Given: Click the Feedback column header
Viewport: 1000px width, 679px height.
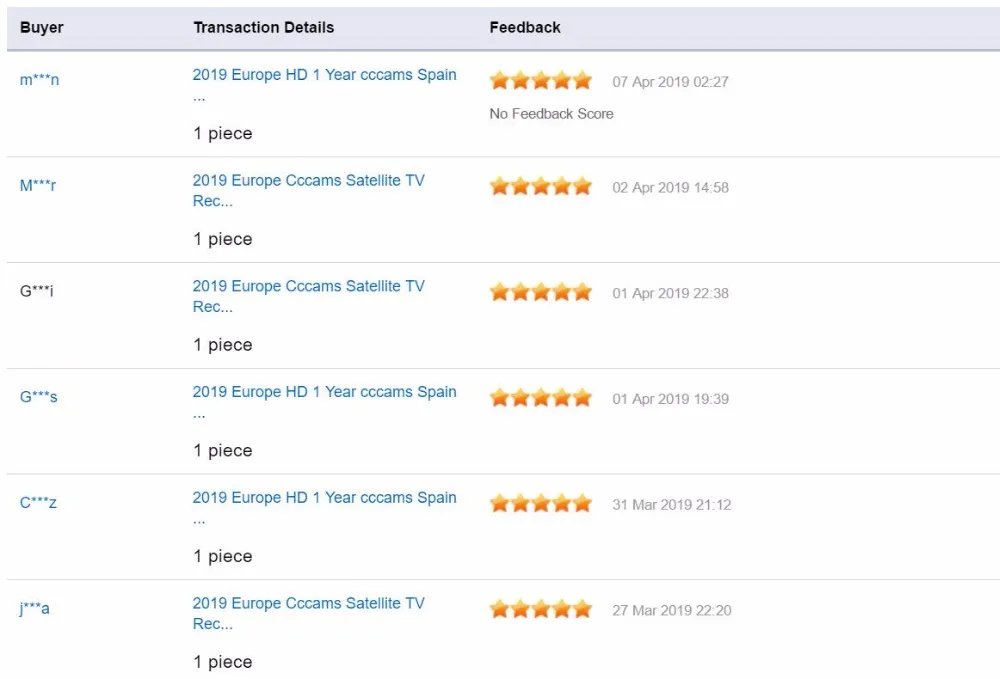Looking at the screenshot, I should coord(525,27).
